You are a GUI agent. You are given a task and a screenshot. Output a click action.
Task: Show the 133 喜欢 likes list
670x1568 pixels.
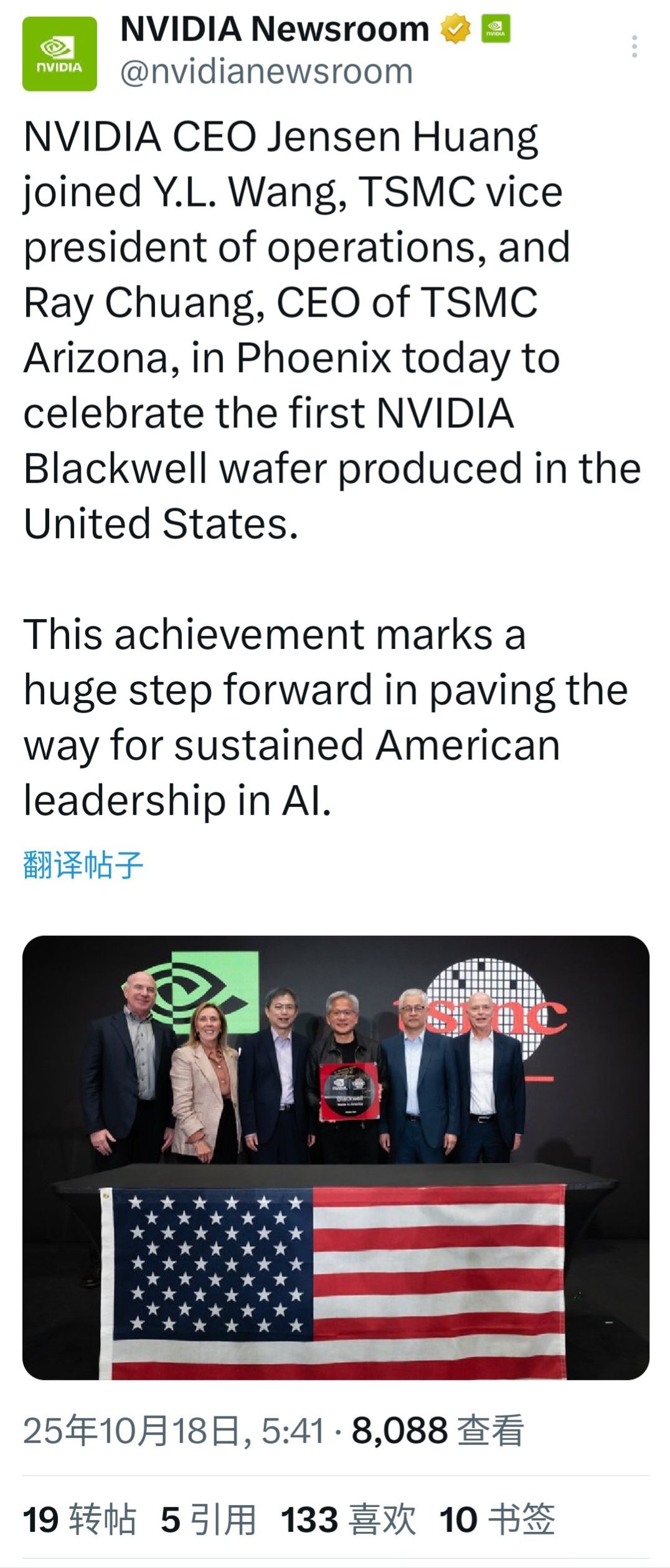pos(347,1519)
